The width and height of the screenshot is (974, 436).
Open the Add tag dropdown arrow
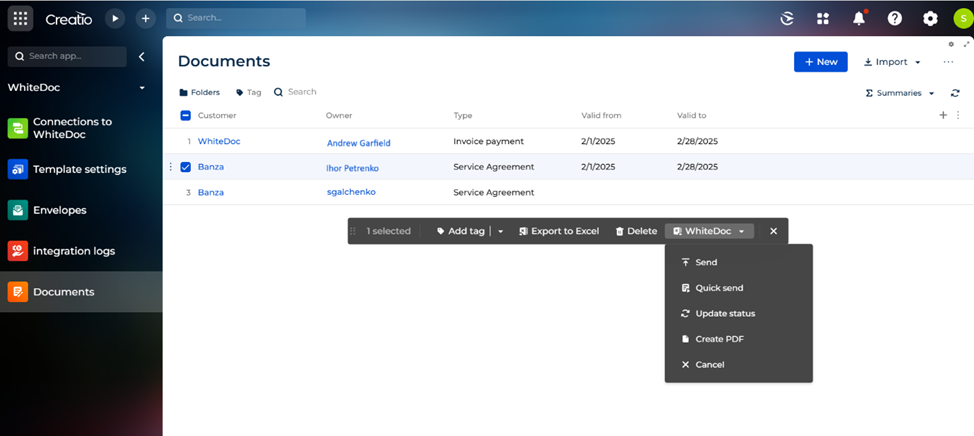coord(501,231)
